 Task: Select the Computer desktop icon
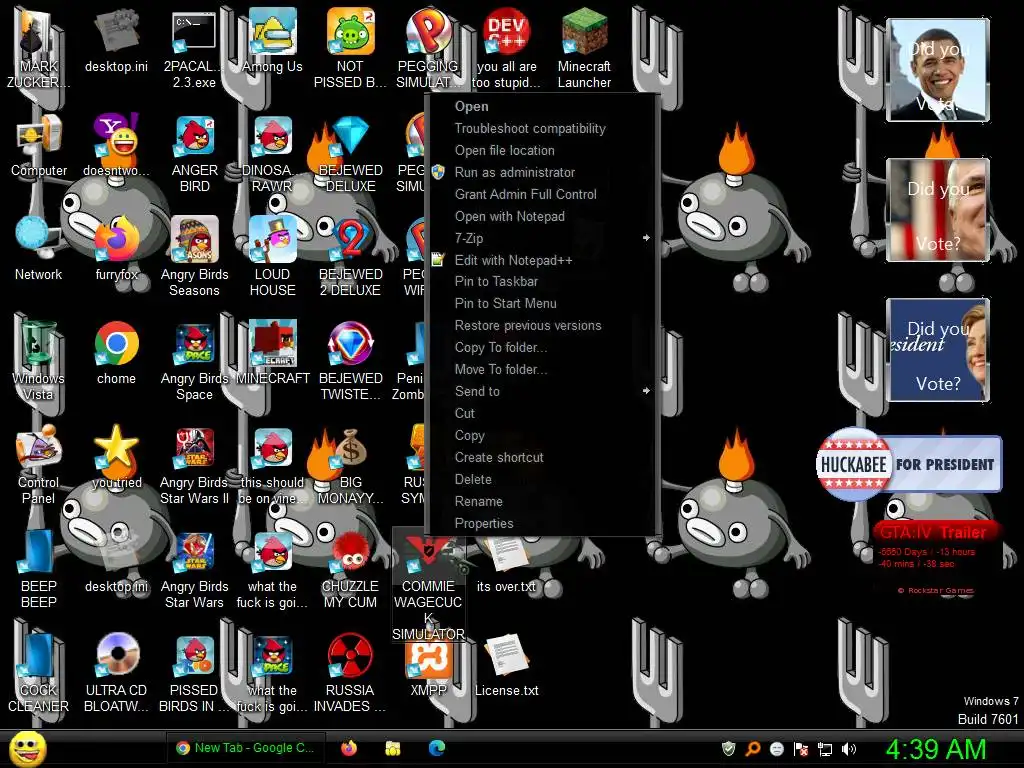[x=39, y=146]
